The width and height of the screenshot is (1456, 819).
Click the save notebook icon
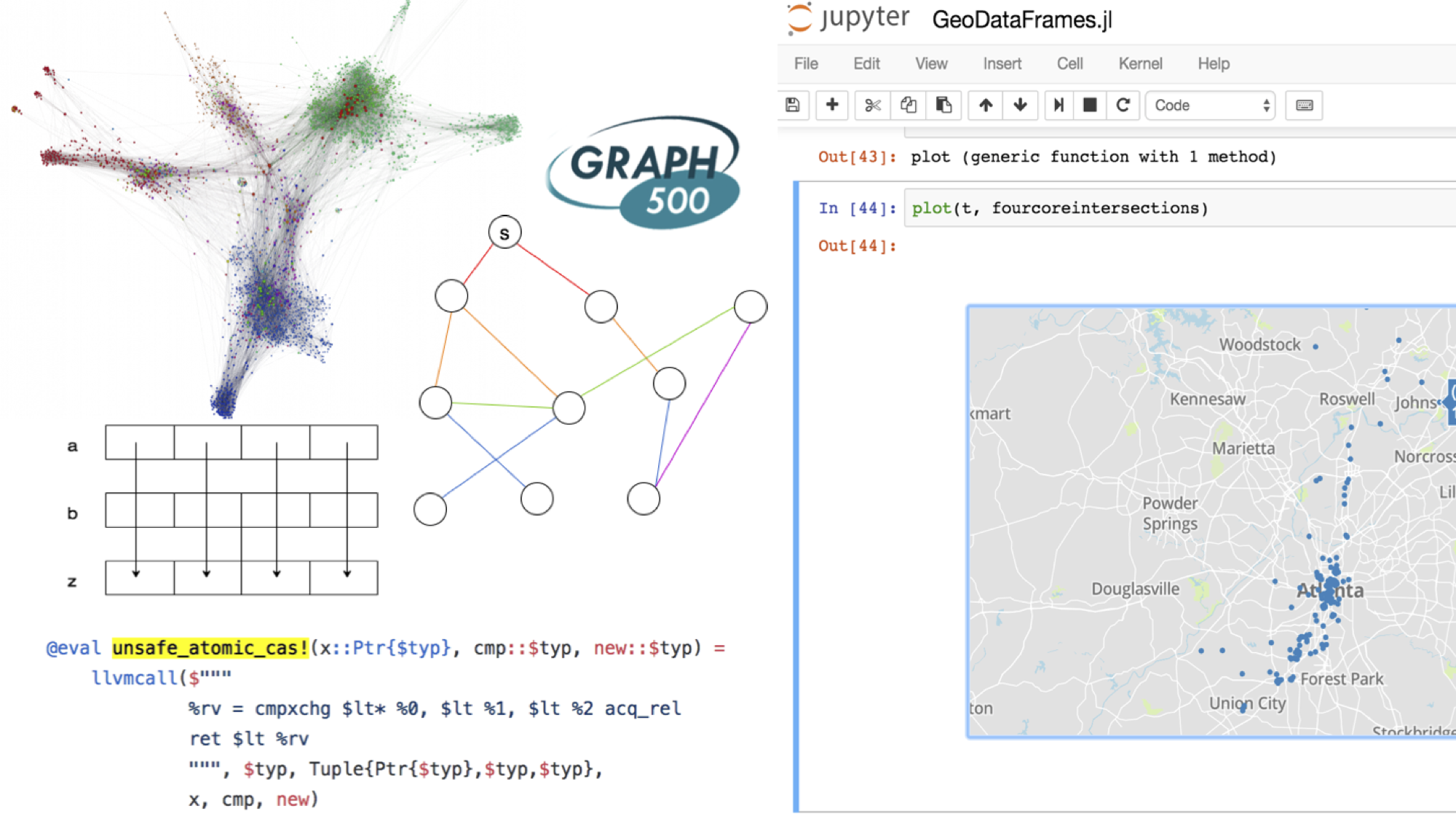pos(793,106)
